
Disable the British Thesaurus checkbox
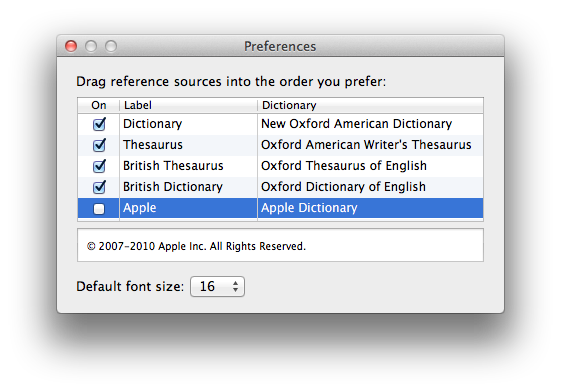tap(99, 166)
